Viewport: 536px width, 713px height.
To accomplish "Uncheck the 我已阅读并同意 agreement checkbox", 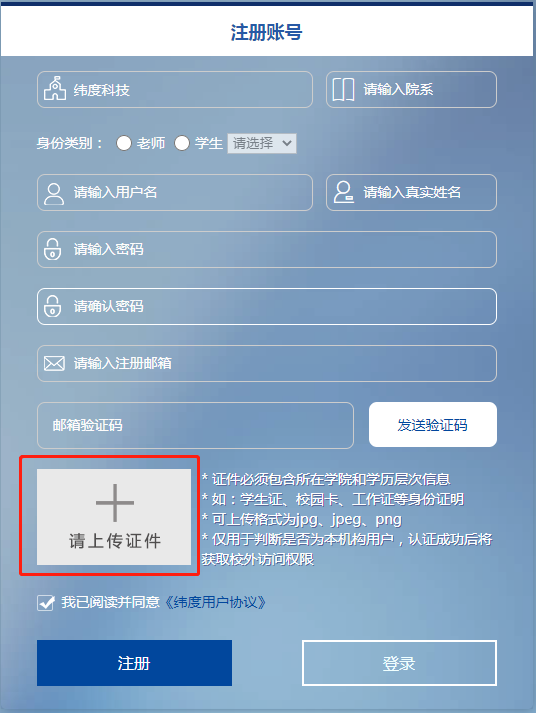I will tap(45, 603).
